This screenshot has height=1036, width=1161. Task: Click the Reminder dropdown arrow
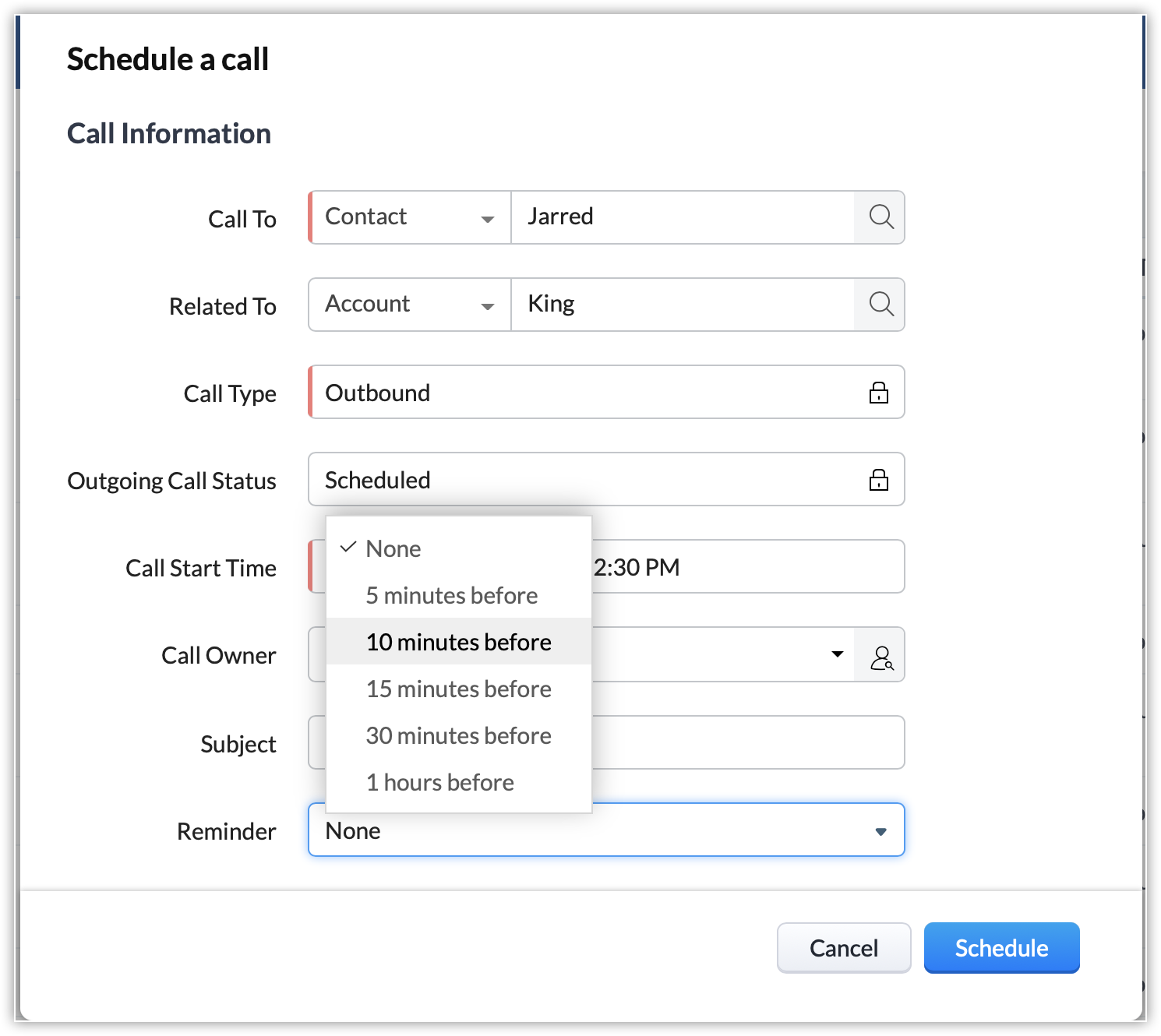point(880,831)
